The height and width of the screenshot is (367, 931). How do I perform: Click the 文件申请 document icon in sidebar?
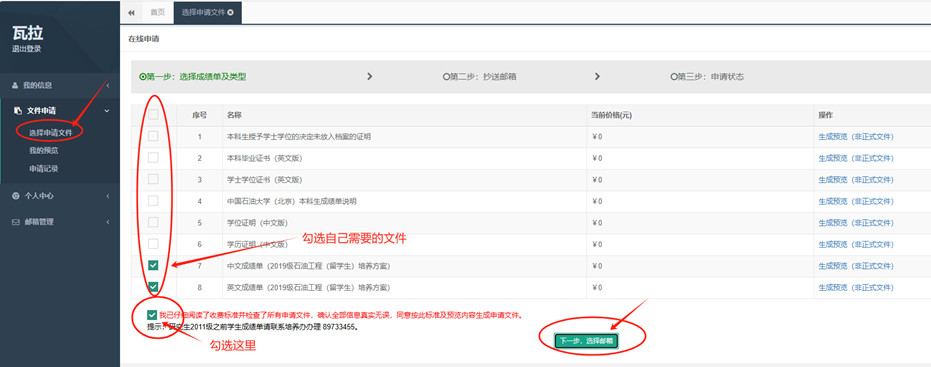[17, 110]
